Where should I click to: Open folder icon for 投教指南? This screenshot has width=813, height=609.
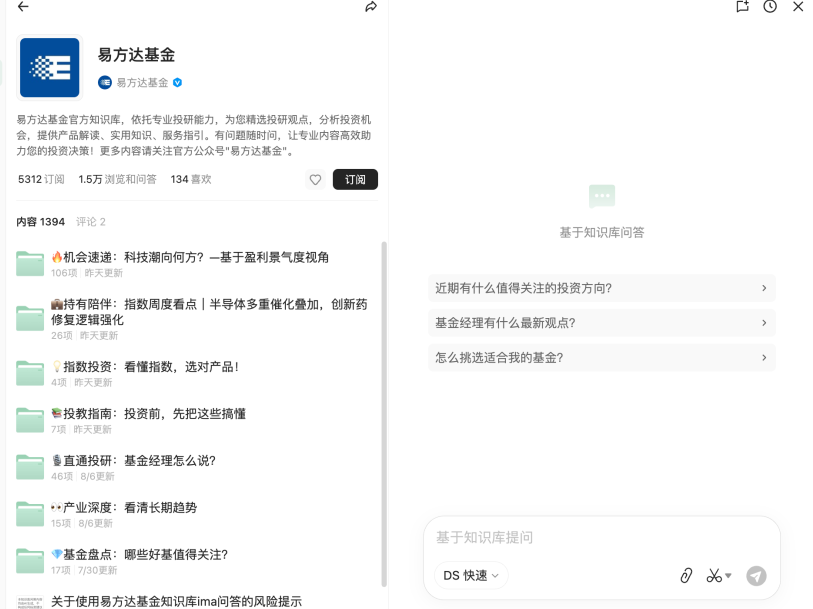coord(30,420)
